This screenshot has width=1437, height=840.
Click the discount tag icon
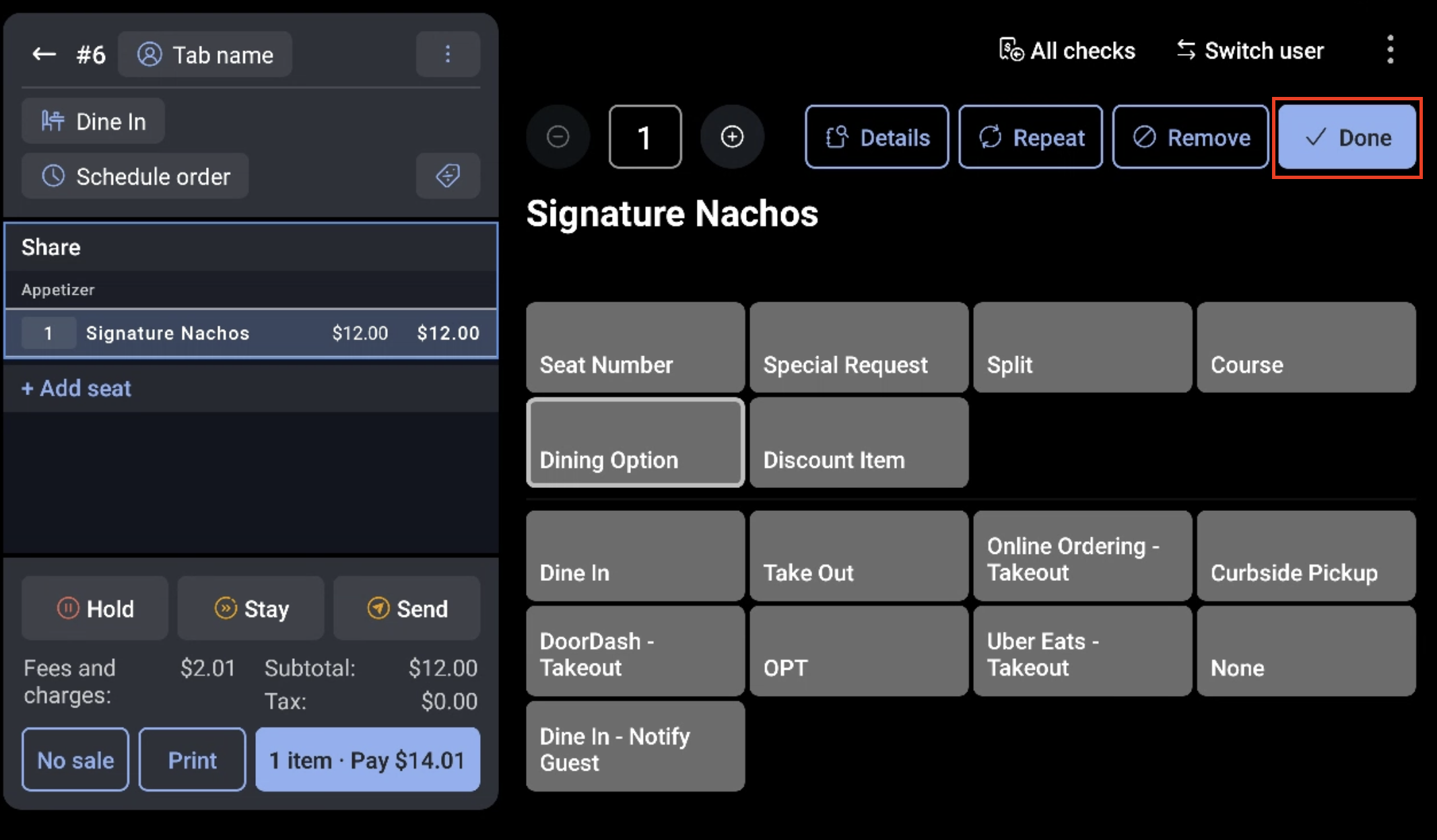[x=448, y=176]
